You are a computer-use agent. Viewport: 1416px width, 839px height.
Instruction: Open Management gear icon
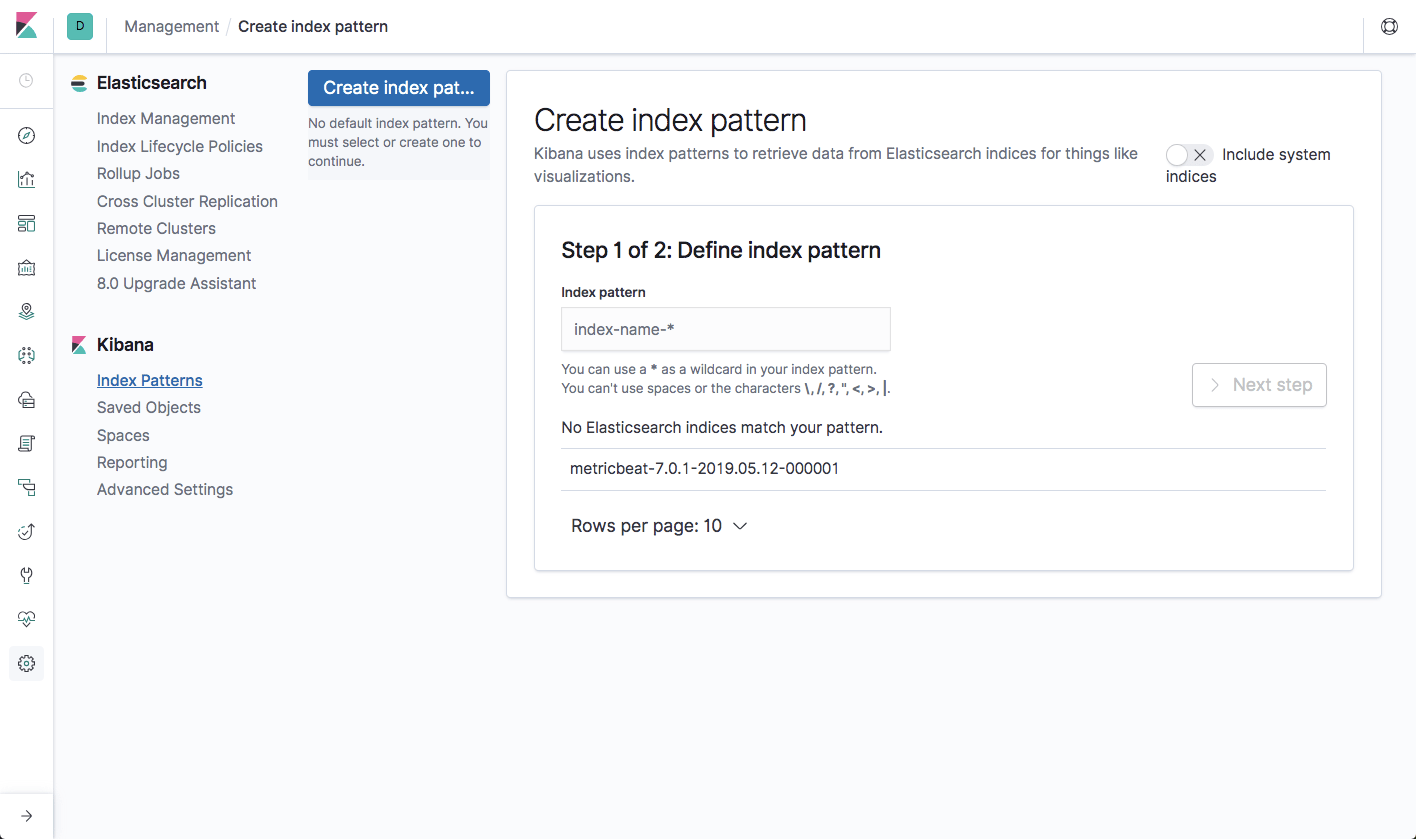click(x=26, y=663)
